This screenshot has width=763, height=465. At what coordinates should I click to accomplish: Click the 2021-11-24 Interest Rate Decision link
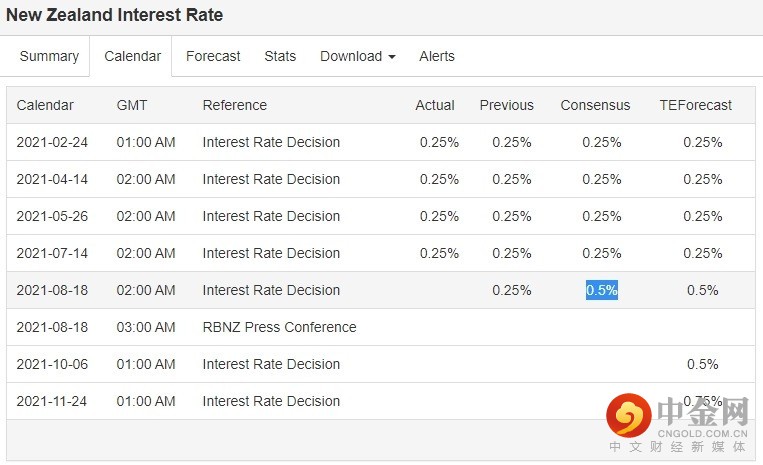click(x=271, y=401)
